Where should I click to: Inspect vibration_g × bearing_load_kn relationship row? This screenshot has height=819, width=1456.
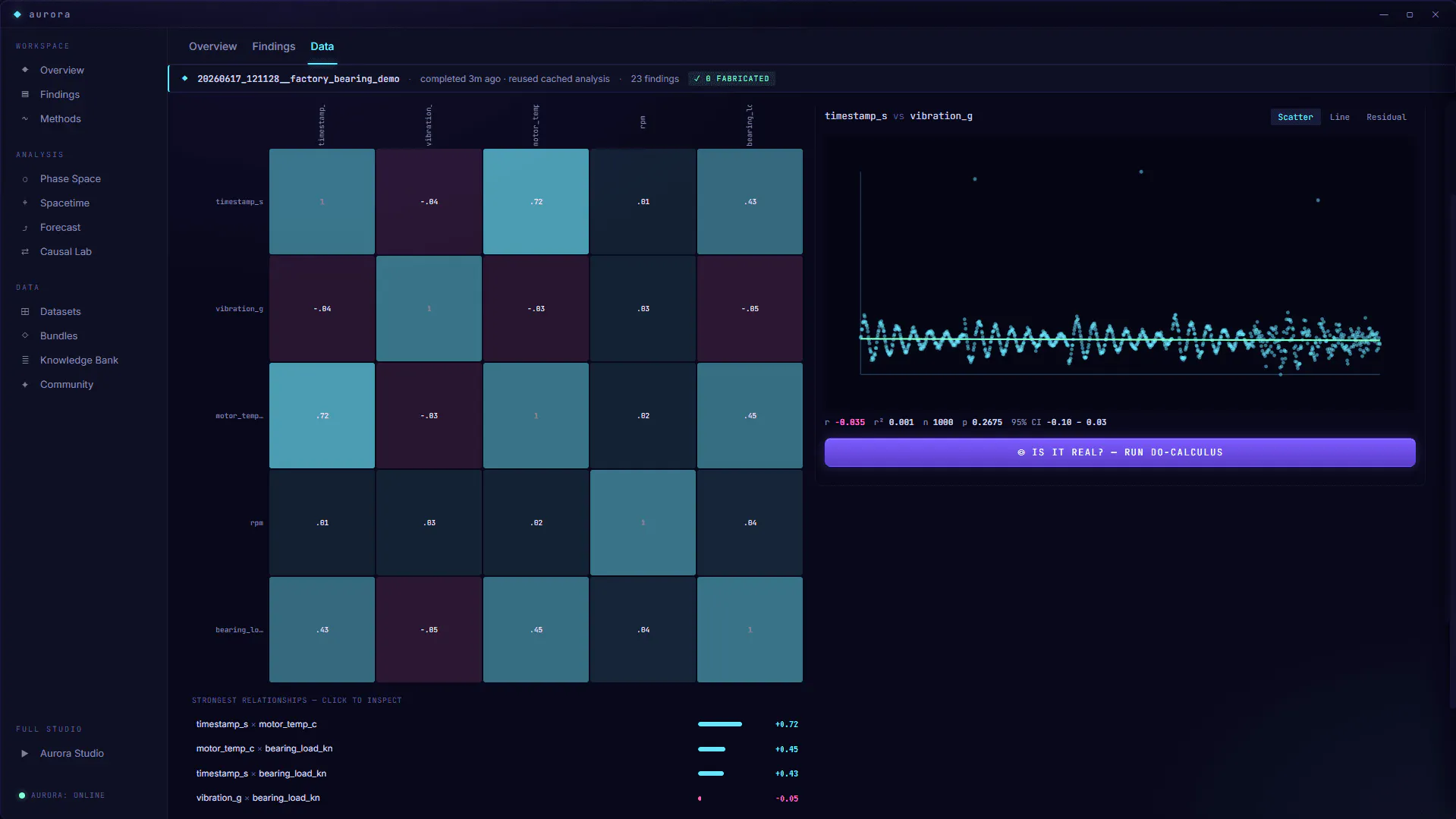coord(497,798)
